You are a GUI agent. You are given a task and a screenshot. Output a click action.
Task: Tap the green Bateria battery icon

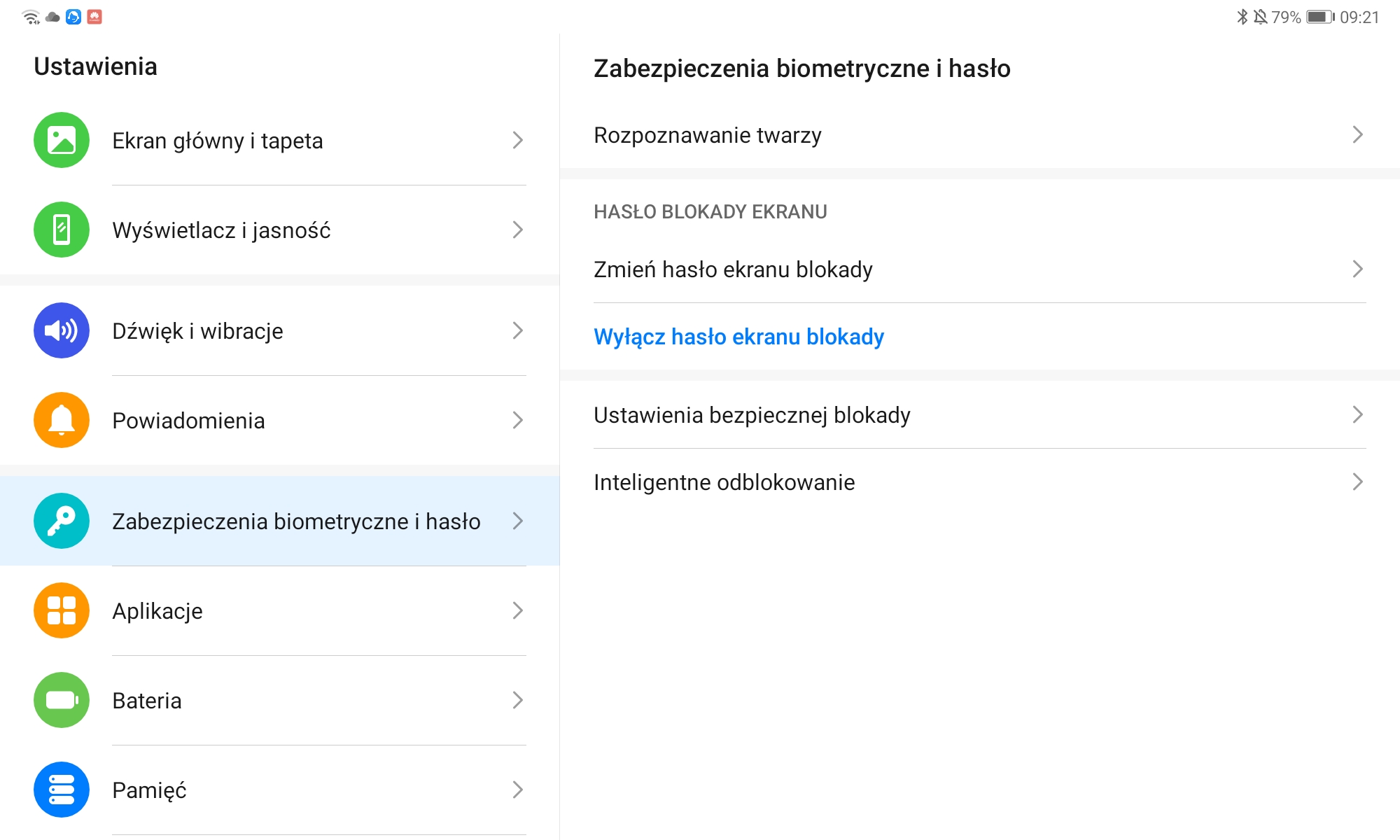click(x=62, y=700)
